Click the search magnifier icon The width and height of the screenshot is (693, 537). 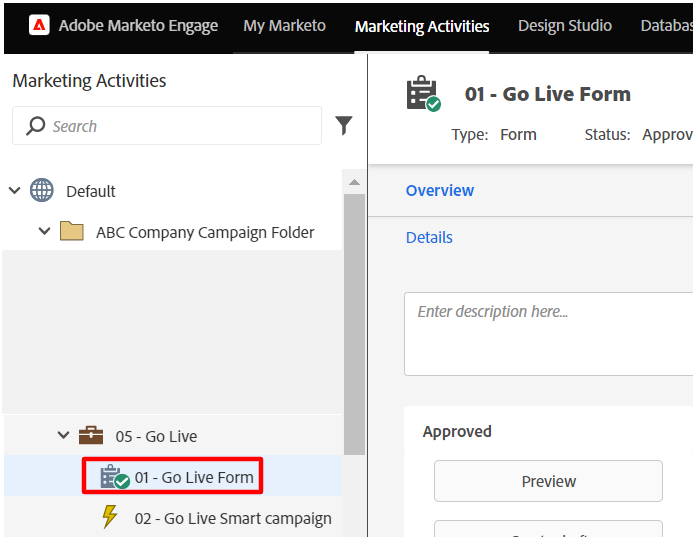tap(35, 126)
